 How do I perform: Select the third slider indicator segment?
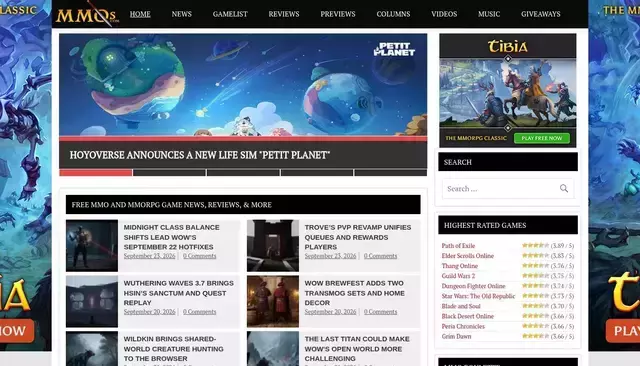coord(243,173)
